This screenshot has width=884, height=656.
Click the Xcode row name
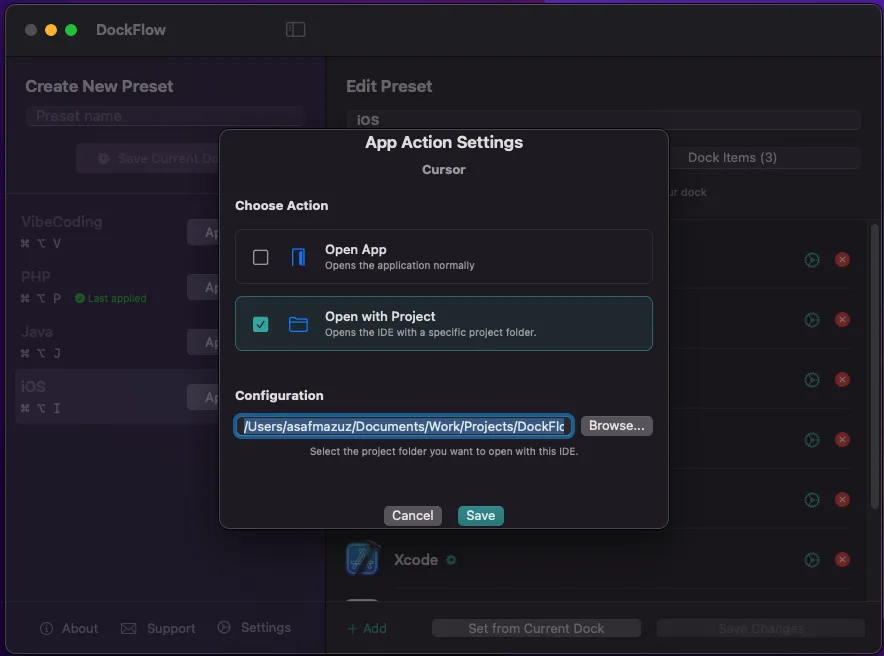416,560
